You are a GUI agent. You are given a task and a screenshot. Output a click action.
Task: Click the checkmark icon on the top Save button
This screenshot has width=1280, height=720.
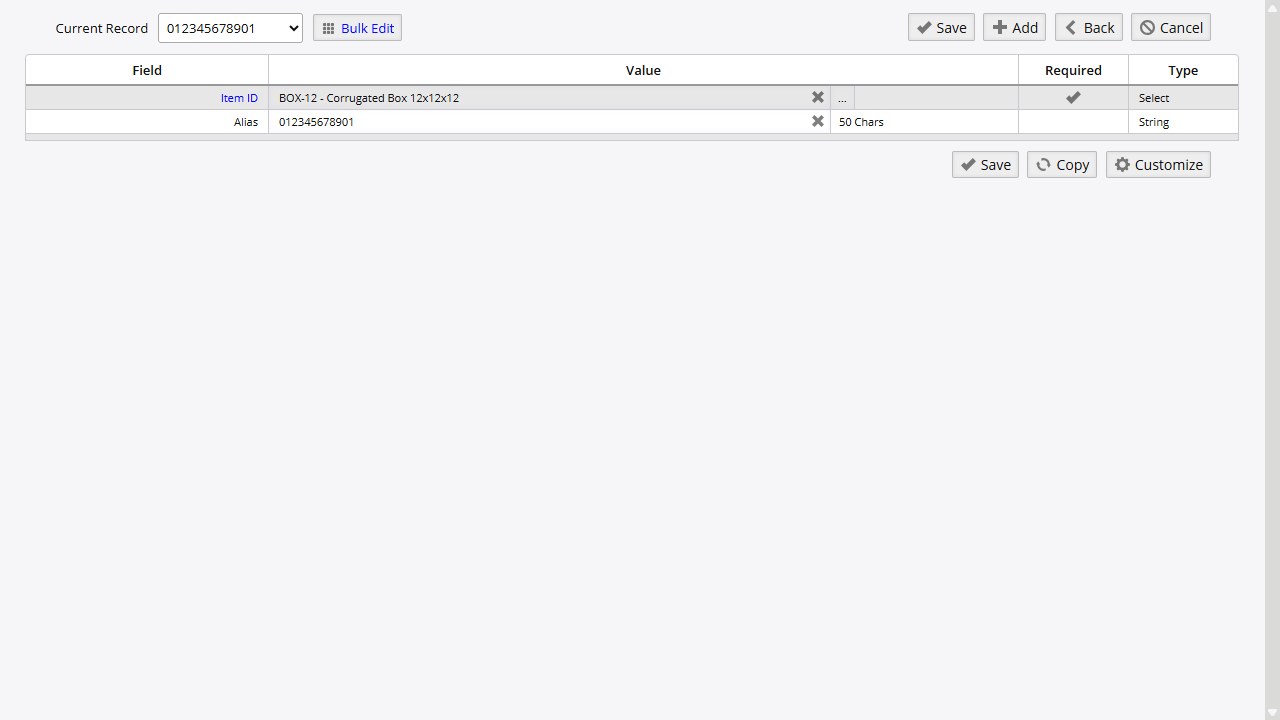click(924, 27)
